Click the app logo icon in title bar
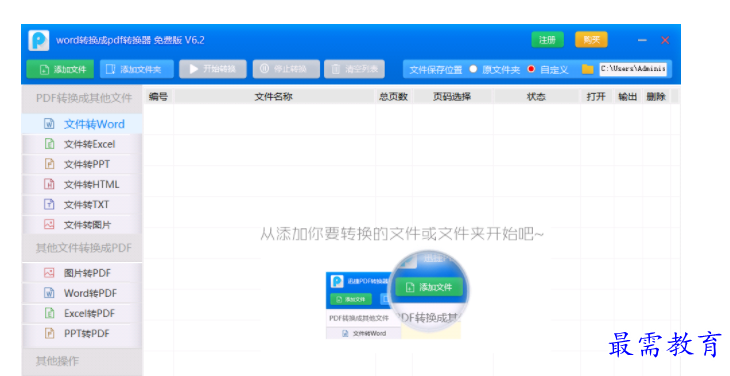730x376 pixels. pyautogui.click(x=39, y=40)
